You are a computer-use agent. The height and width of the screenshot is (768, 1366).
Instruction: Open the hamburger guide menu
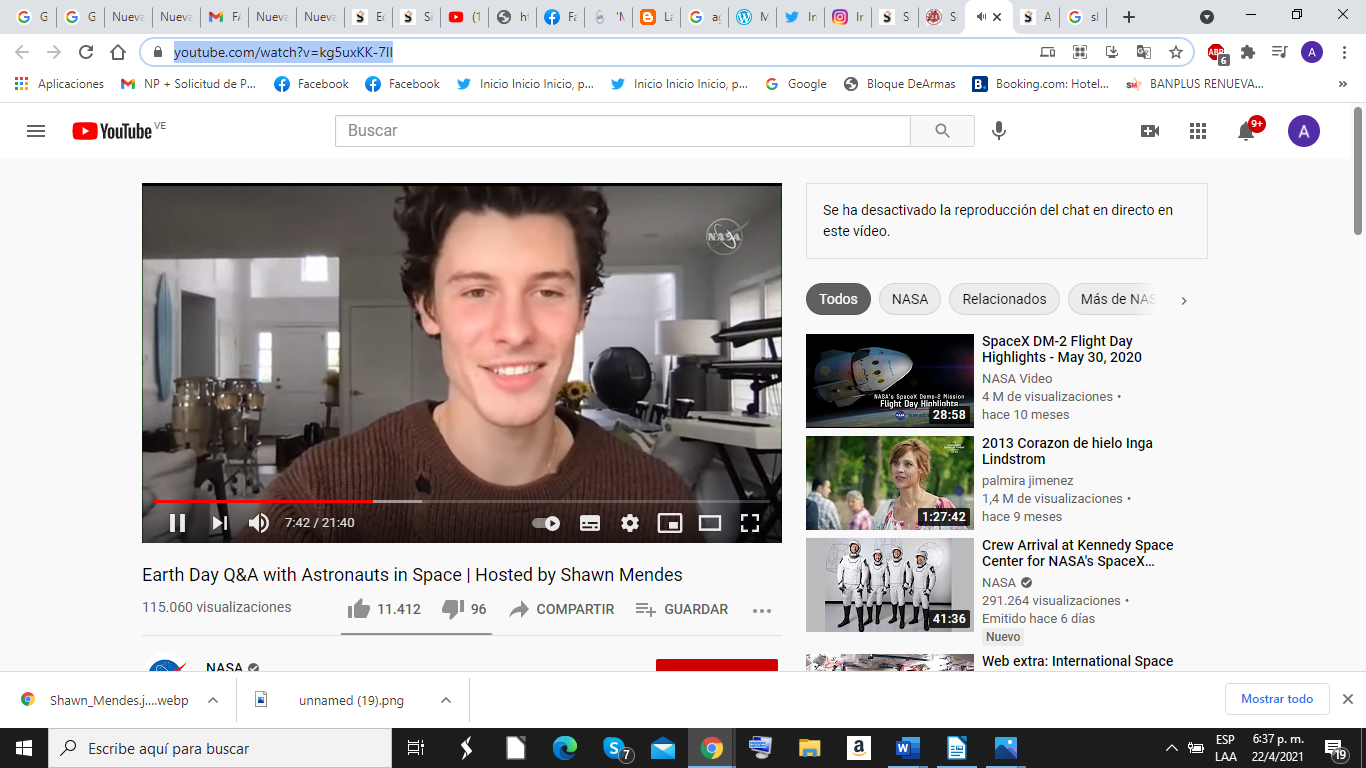tap(35, 130)
